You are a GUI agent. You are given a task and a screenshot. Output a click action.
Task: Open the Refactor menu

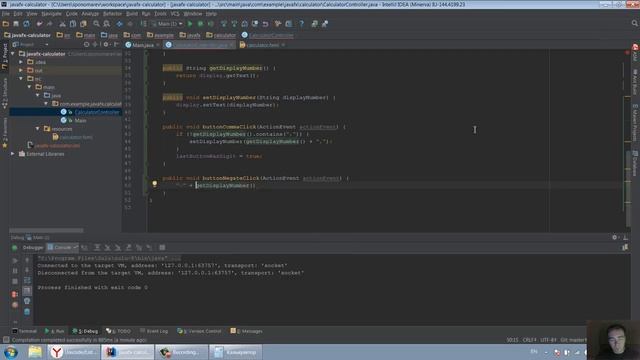click(x=112, y=13)
